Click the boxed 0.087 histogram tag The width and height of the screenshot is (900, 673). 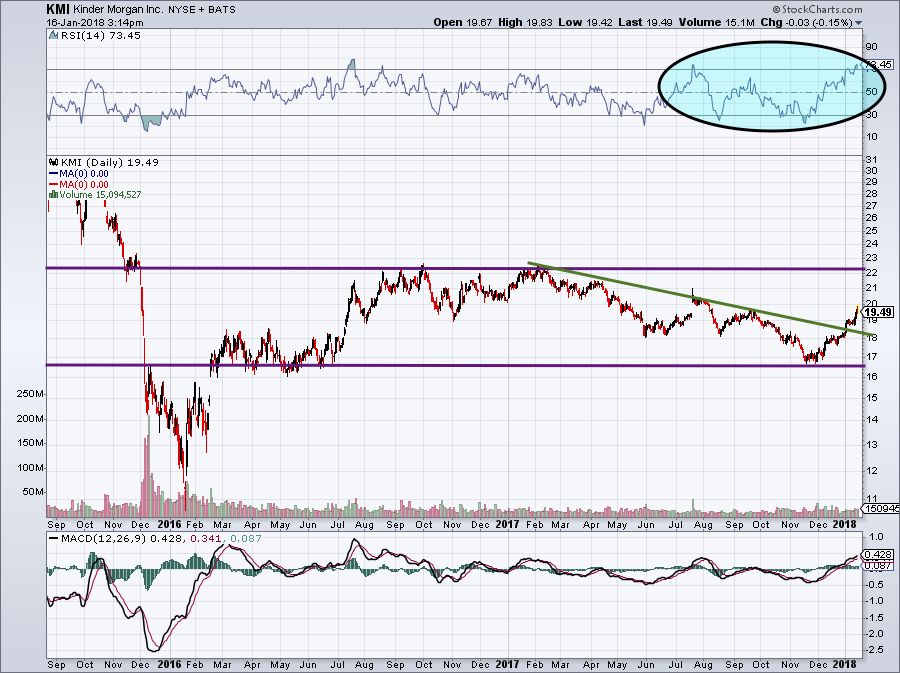(x=878, y=566)
